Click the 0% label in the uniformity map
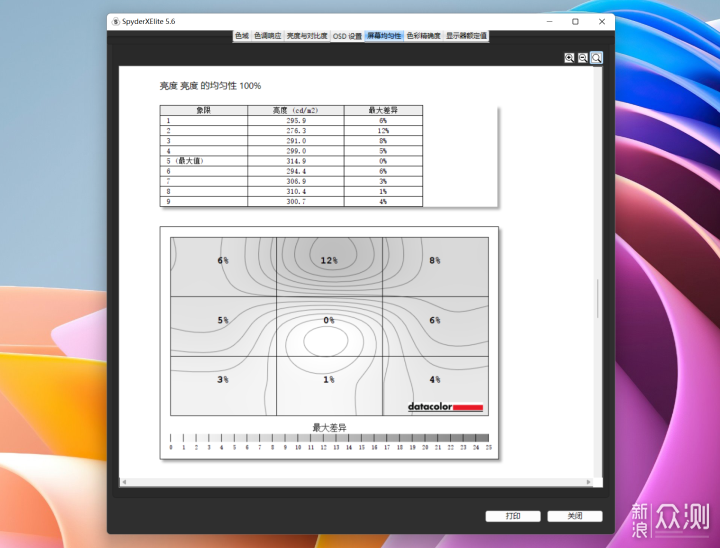The width and height of the screenshot is (720, 548). click(329, 320)
